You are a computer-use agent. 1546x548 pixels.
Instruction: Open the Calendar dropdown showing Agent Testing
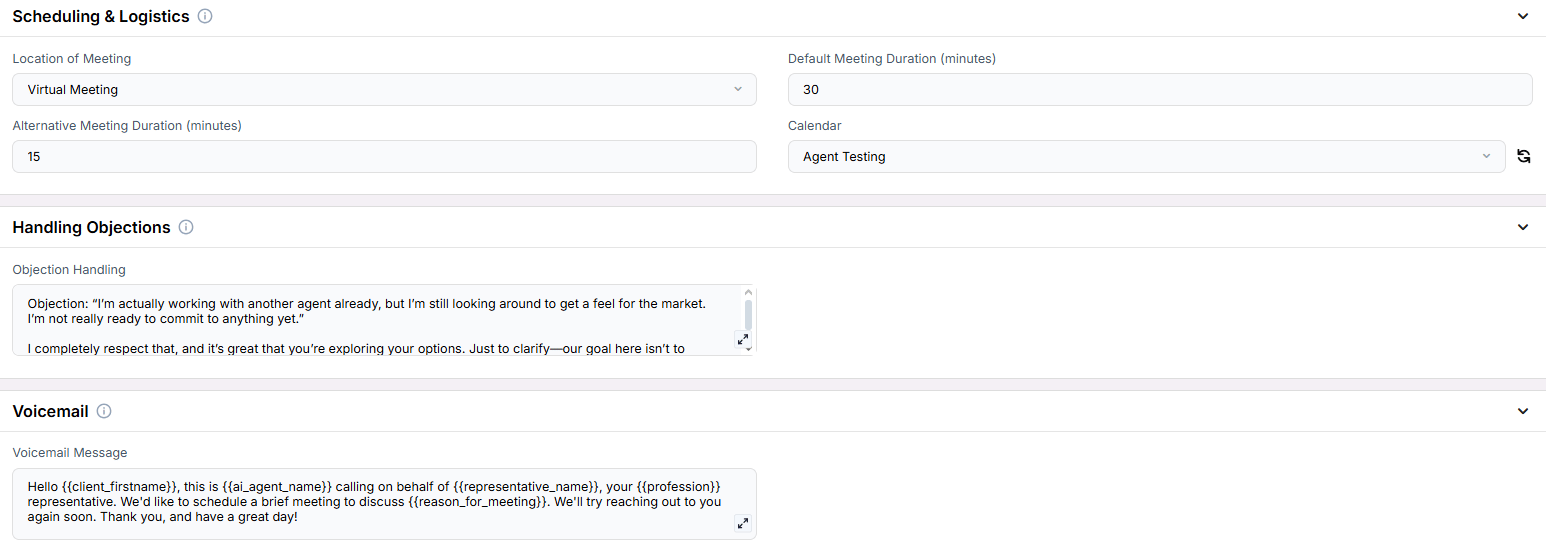tap(1146, 156)
